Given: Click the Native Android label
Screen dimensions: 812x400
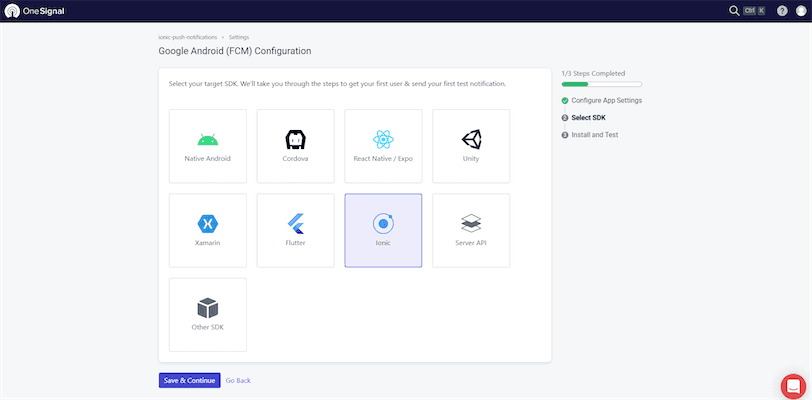Looking at the screenshot, I should click(208, 159).
